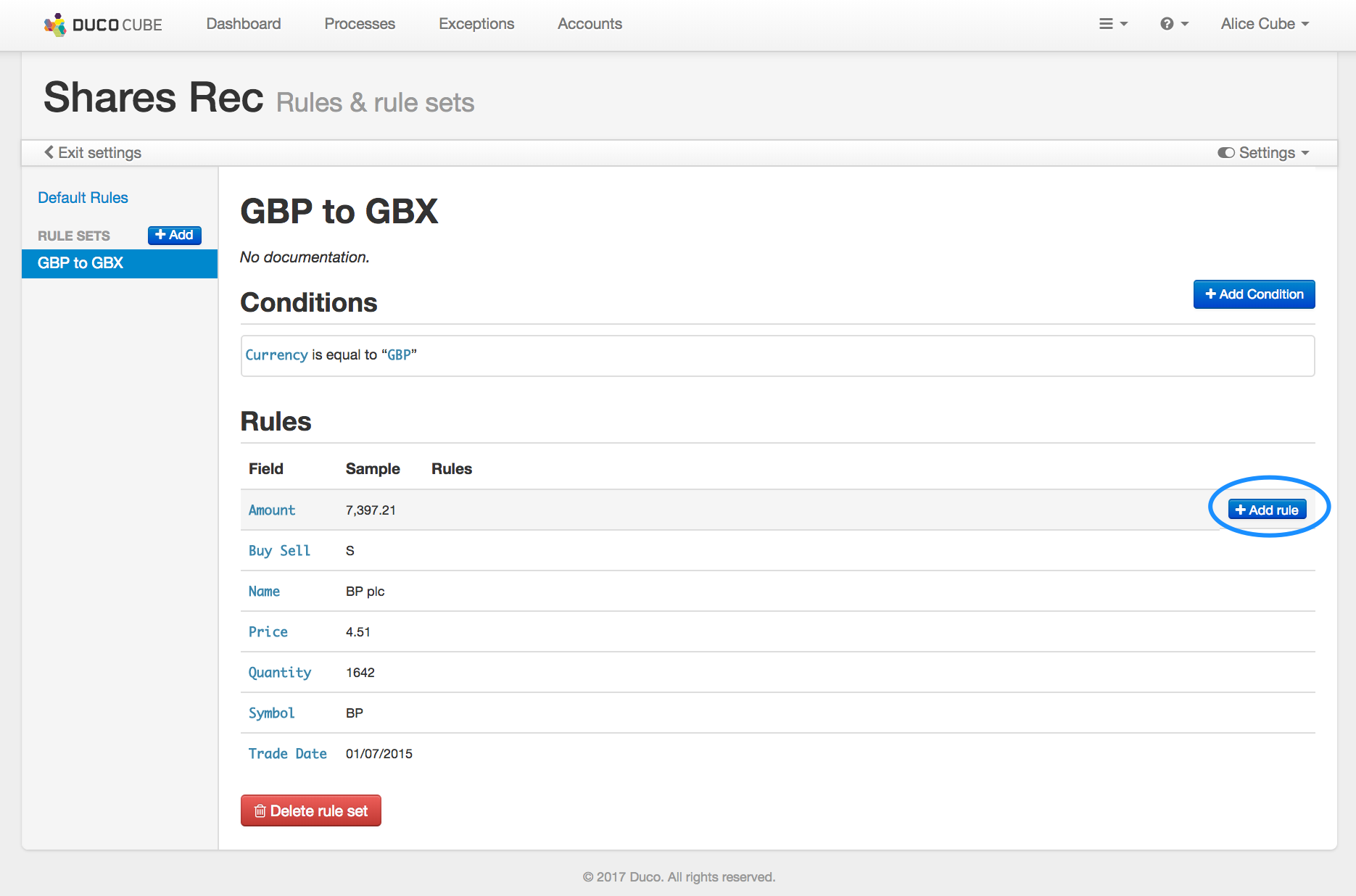Viewport: 1356px width, 896px height.
Task: Click the Price field name
Action: (x=268, y=632)
